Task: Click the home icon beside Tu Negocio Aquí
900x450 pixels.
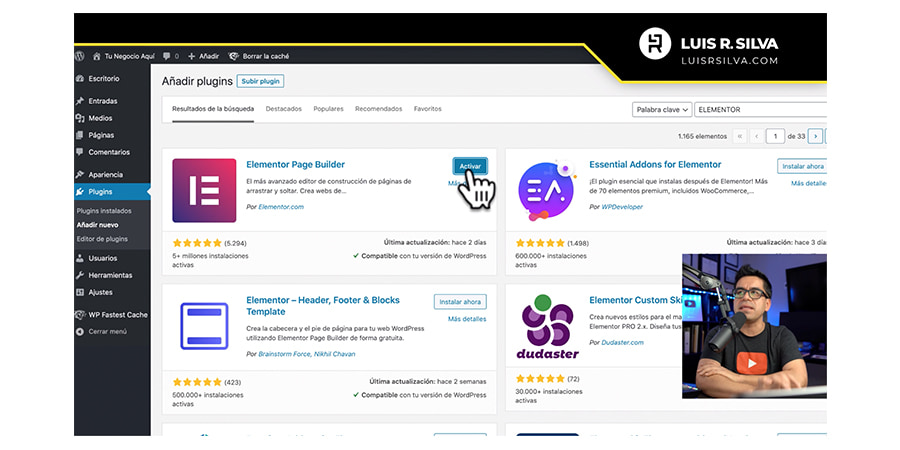Action: (x=96, y=56)
